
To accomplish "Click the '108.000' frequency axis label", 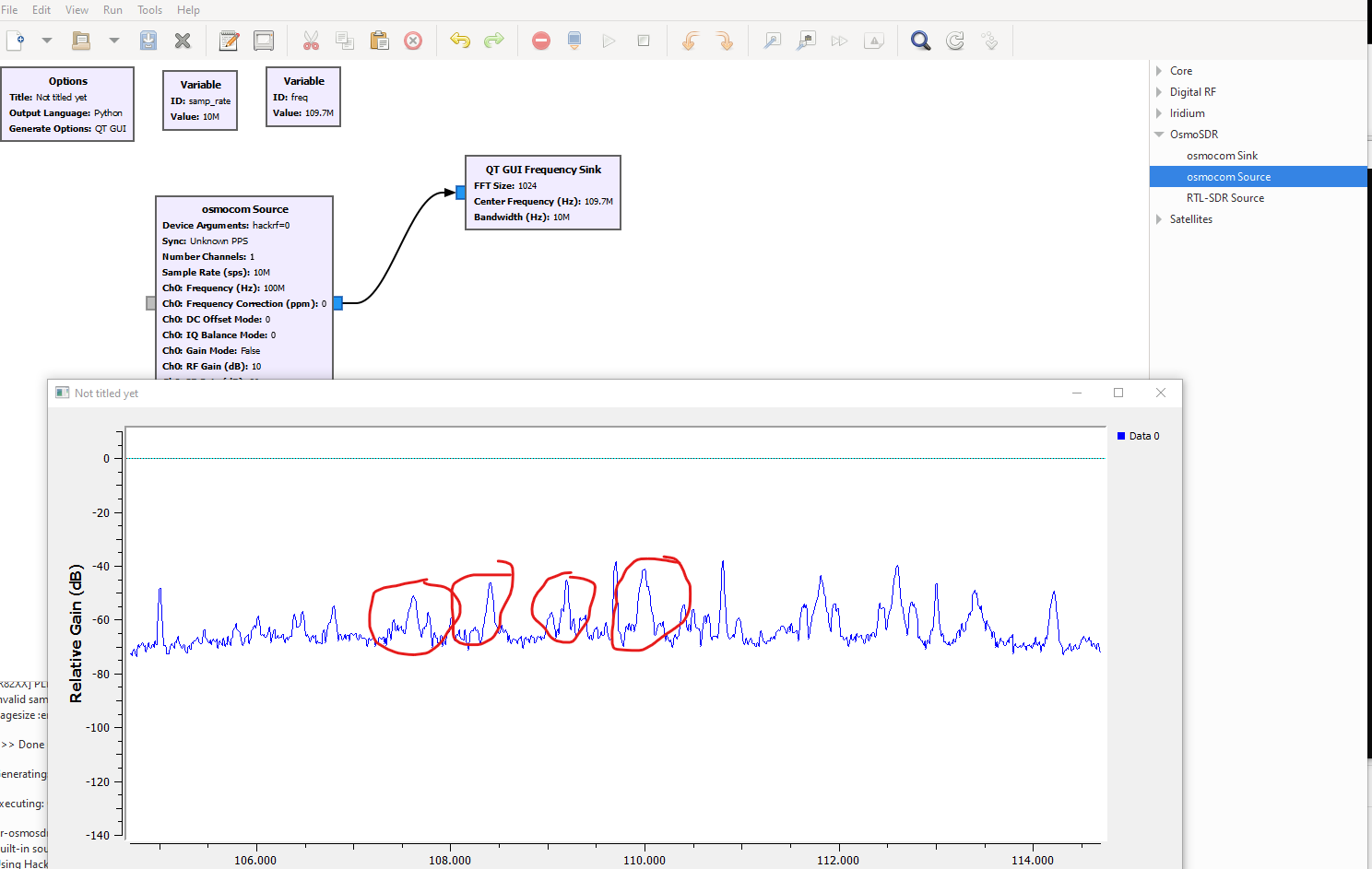I will click(450, 861).
